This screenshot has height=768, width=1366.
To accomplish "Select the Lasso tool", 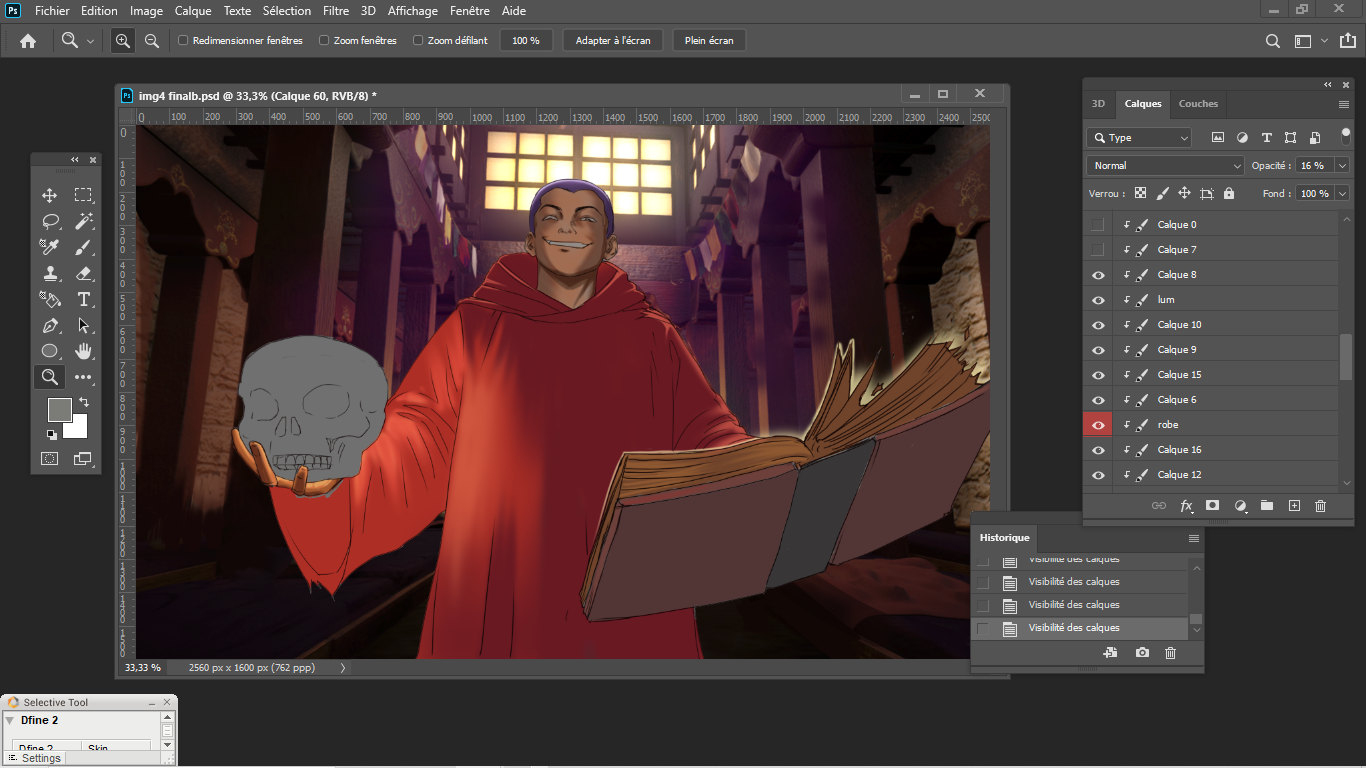I will tap(49, 221).
